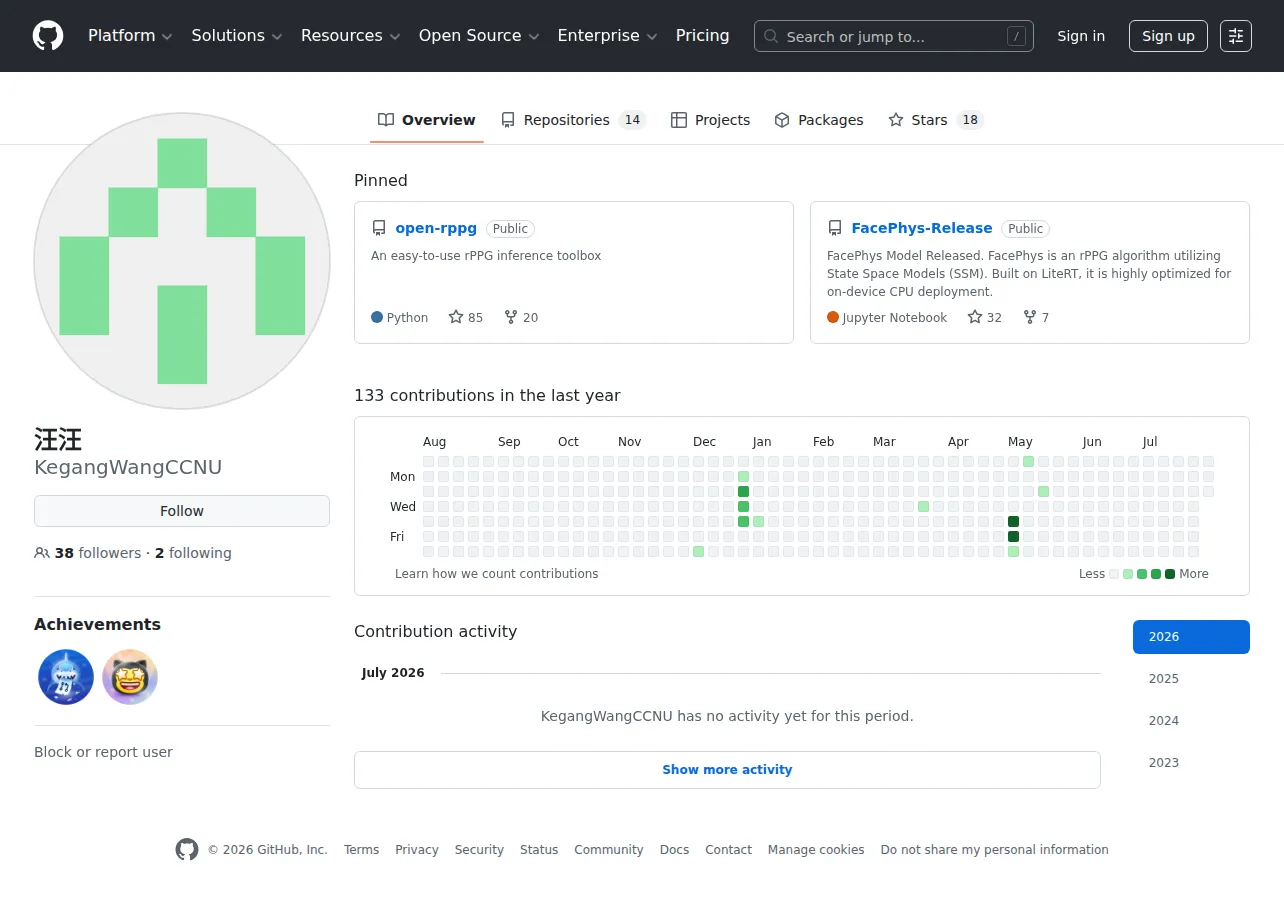Screen dimensions: 1284x903
Task: Switch to the Stars tab
Action: [936, 120]
